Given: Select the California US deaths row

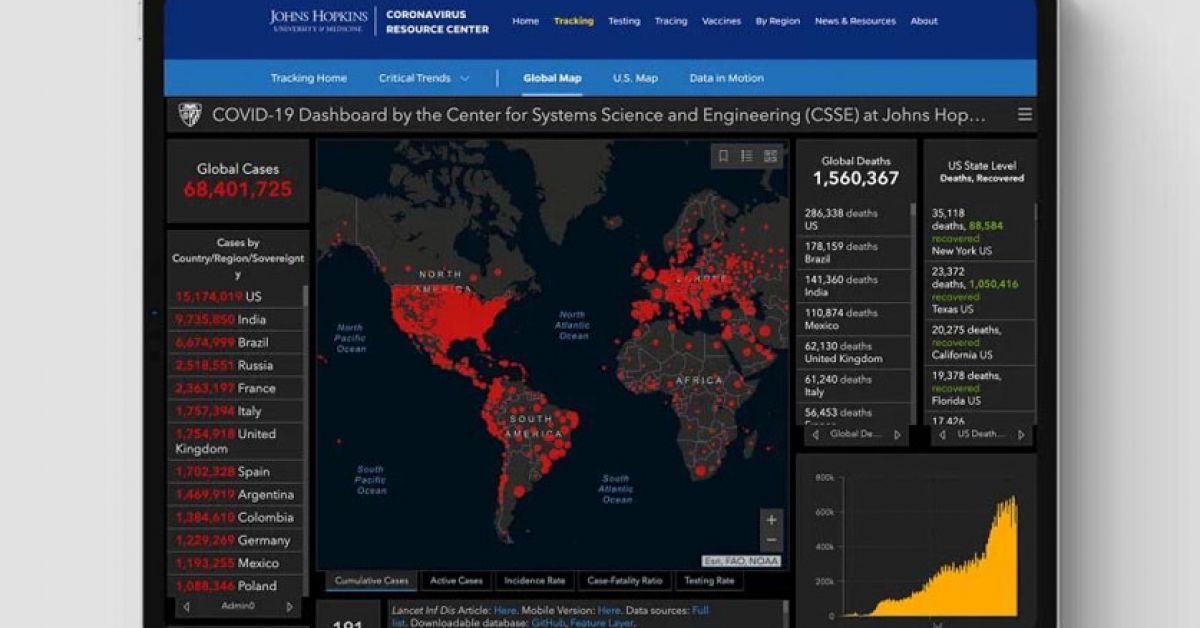Looking at the screenshot, I should (979, 341).
